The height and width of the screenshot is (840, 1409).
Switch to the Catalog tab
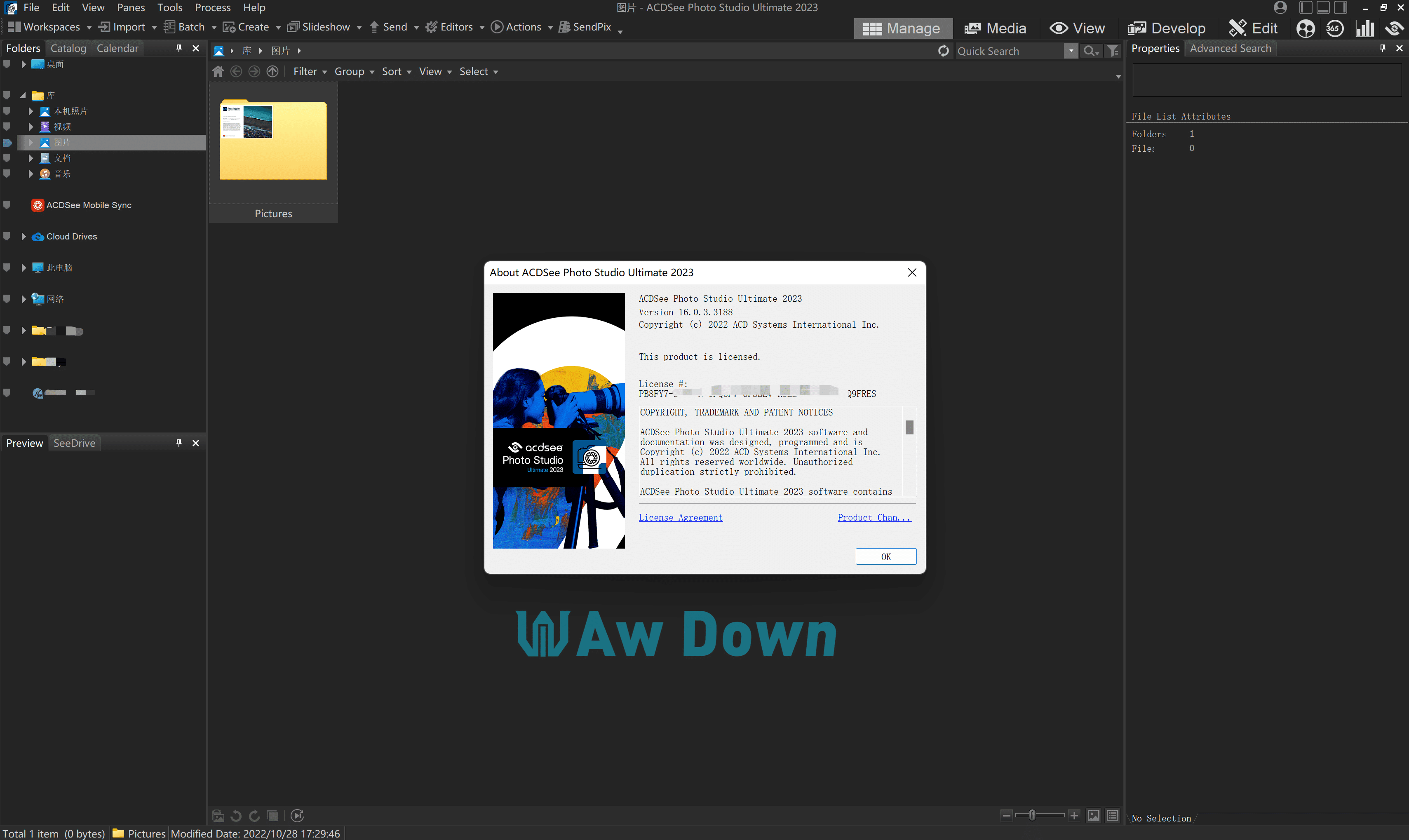click(68, 48)
